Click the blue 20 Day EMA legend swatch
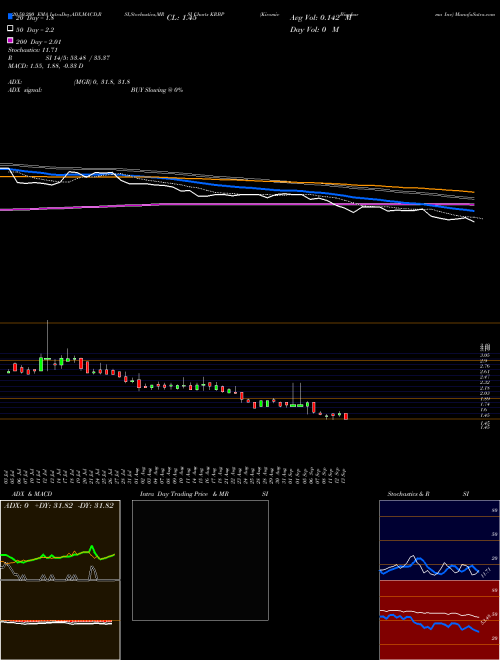500x660 pixels. tap(10, 17)
